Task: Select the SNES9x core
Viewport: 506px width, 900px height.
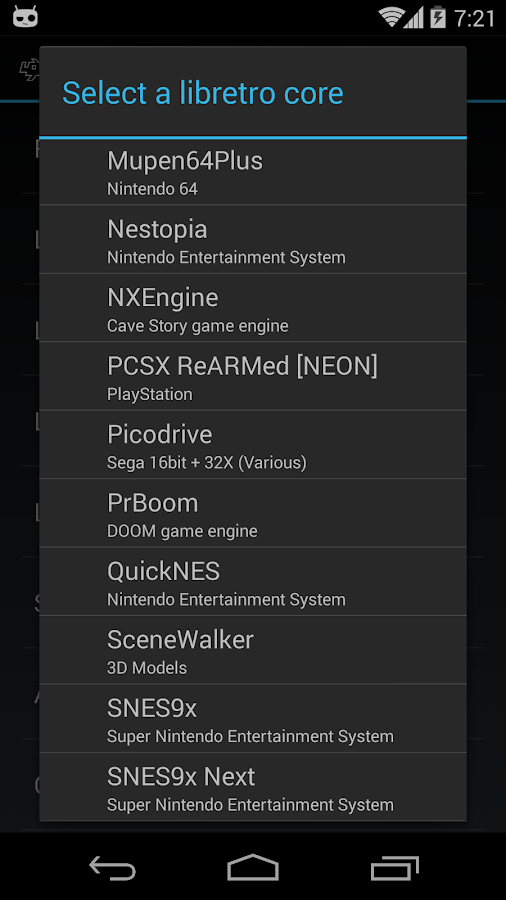Action: pyautogui.click(x=252, y=718)
